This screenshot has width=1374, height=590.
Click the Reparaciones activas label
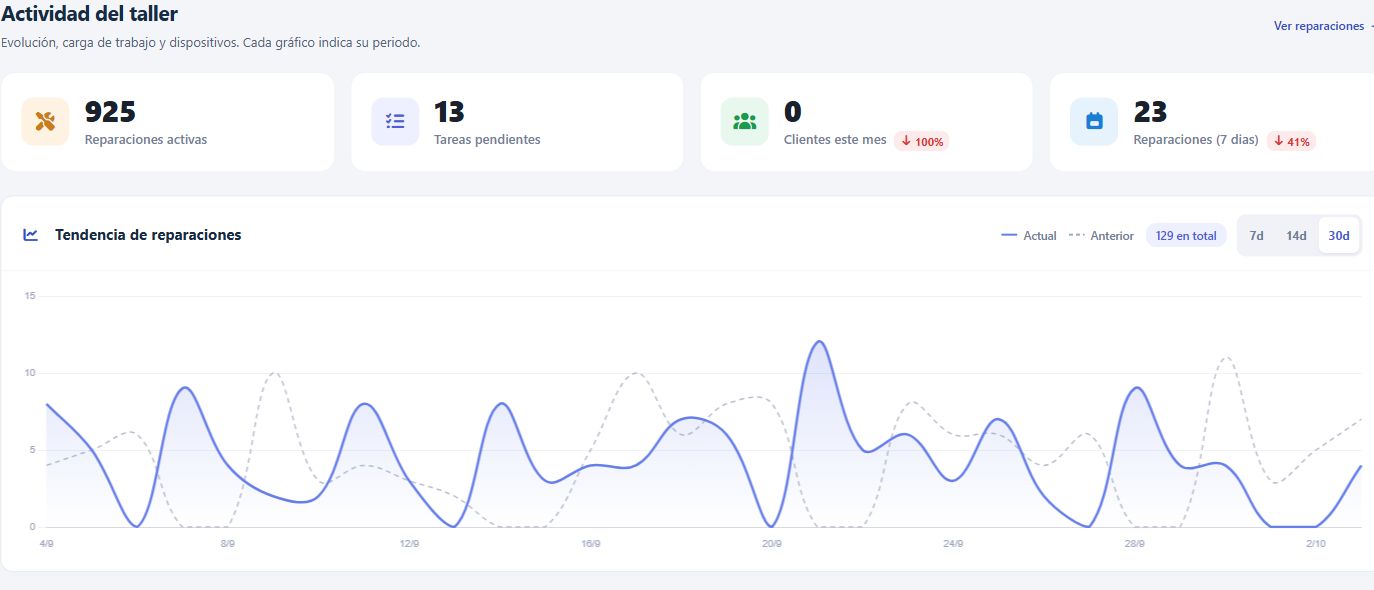pyautogui.click(x=146, y=140)
